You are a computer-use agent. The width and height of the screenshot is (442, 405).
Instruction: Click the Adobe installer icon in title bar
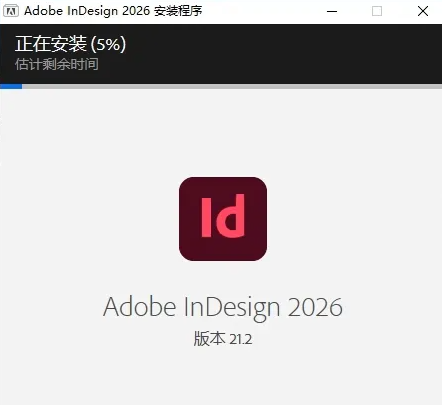[x=11, y=11]
